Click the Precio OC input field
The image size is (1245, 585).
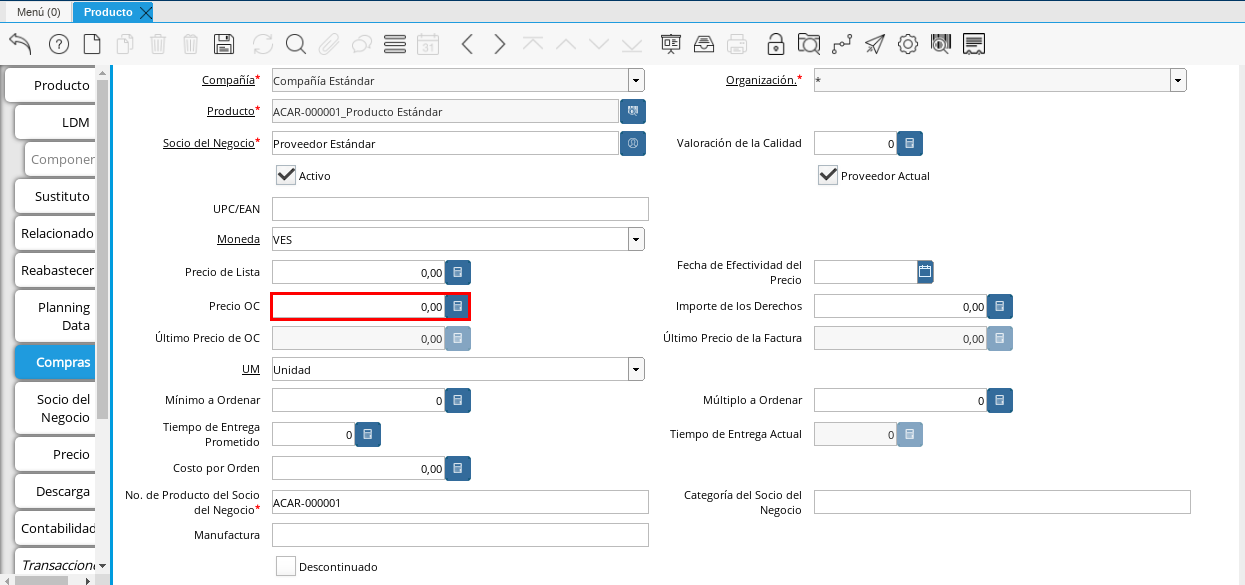[x=358, y=307]
